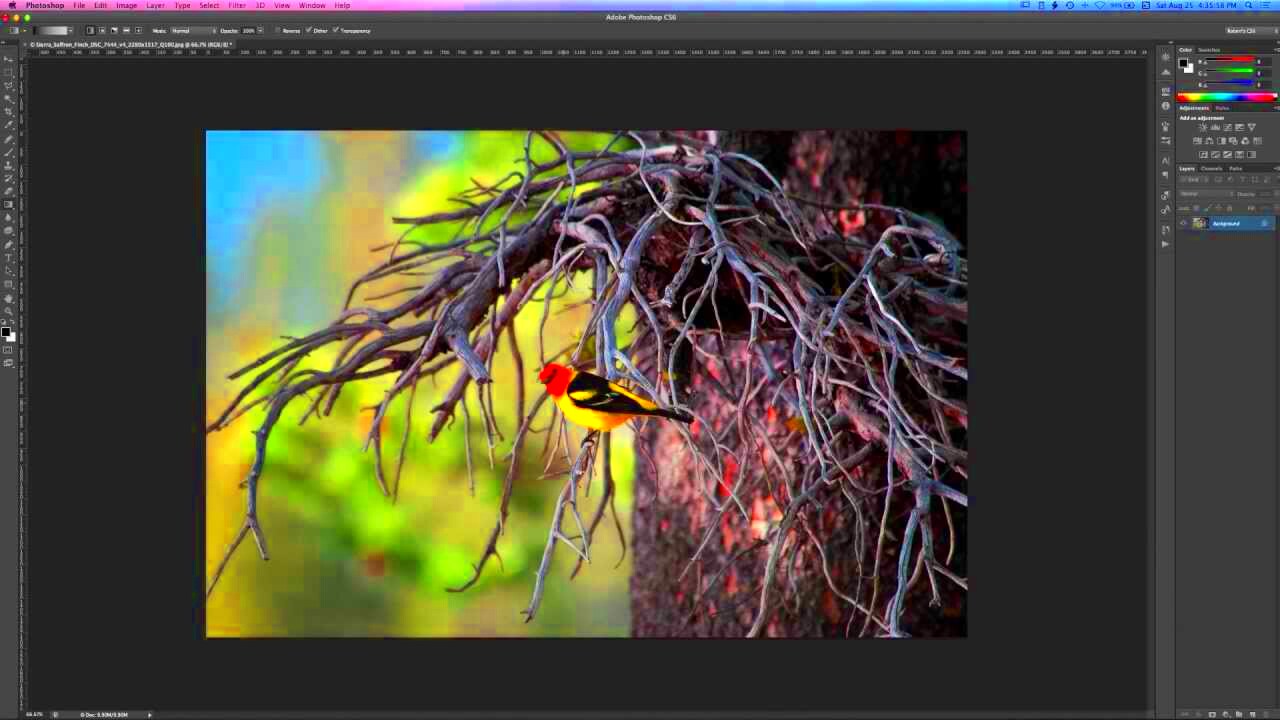Select the Path Selection tool
This screenshot has width=1280, height=720.
click(9, 270)
